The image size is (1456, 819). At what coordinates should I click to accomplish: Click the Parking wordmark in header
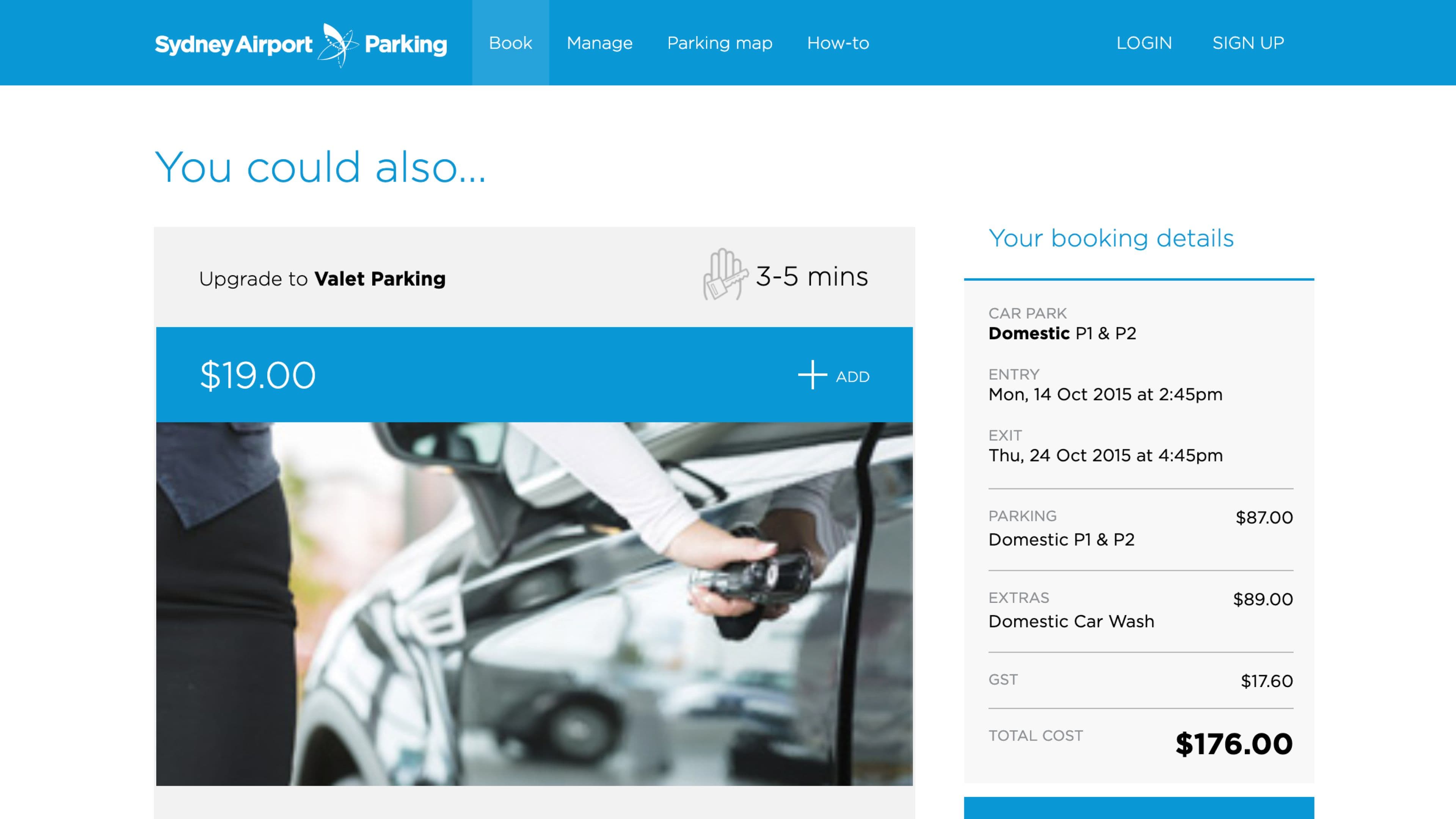pyautogui.click(x=406, y=44)
